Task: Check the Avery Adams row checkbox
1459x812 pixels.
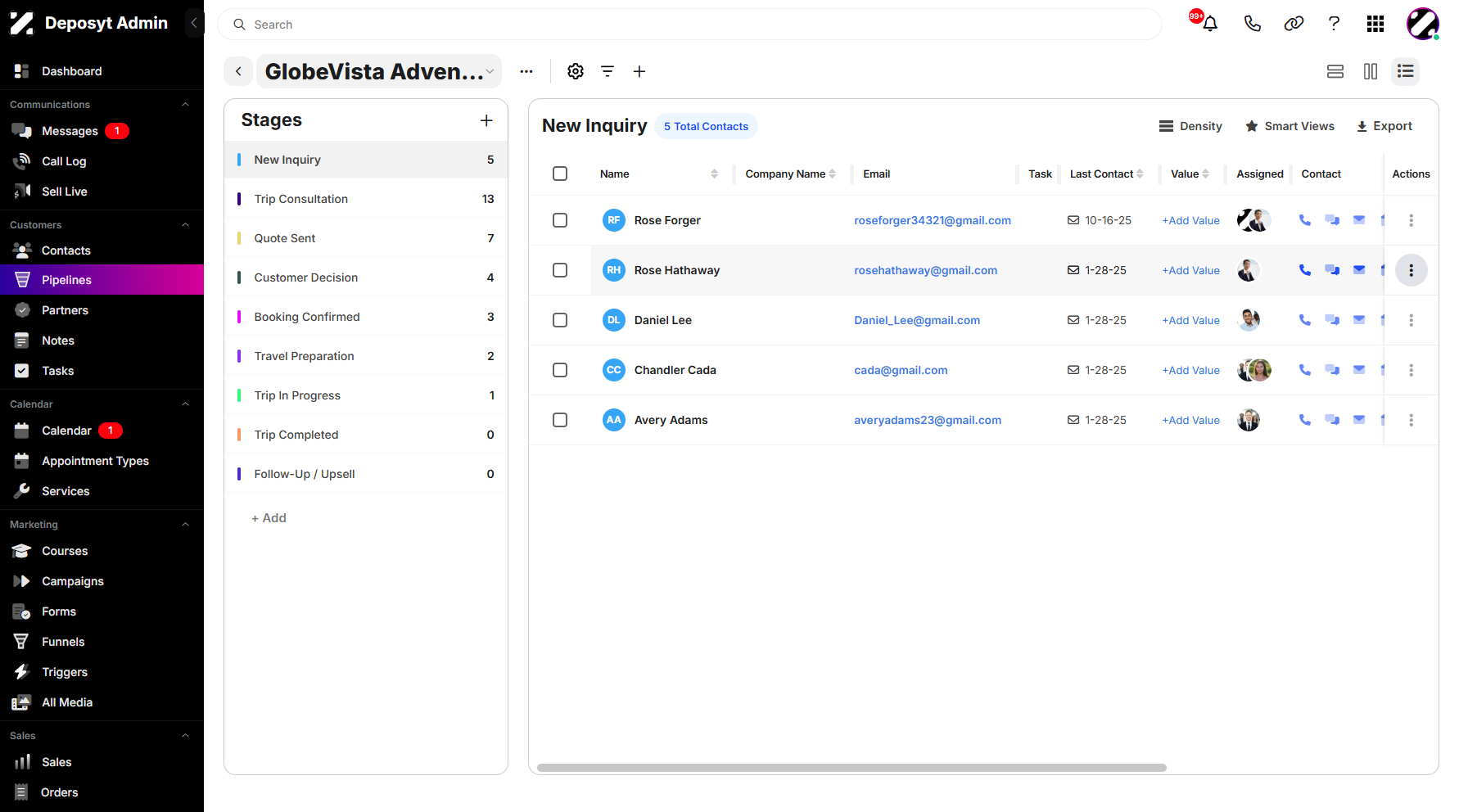Action: [x=560, y=420]
